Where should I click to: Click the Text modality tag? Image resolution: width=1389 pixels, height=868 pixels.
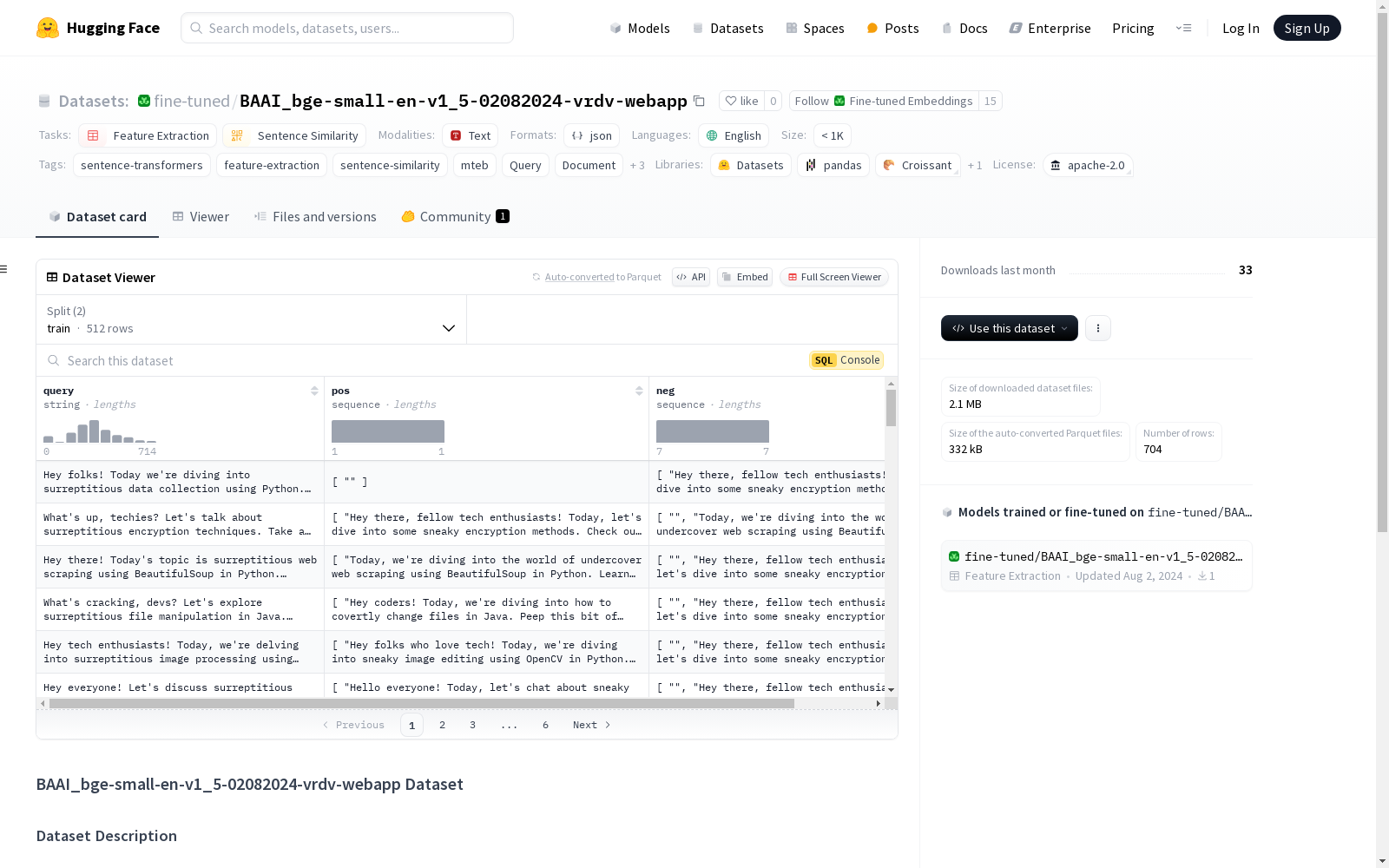pyautogui.click(x=471, y=135)
